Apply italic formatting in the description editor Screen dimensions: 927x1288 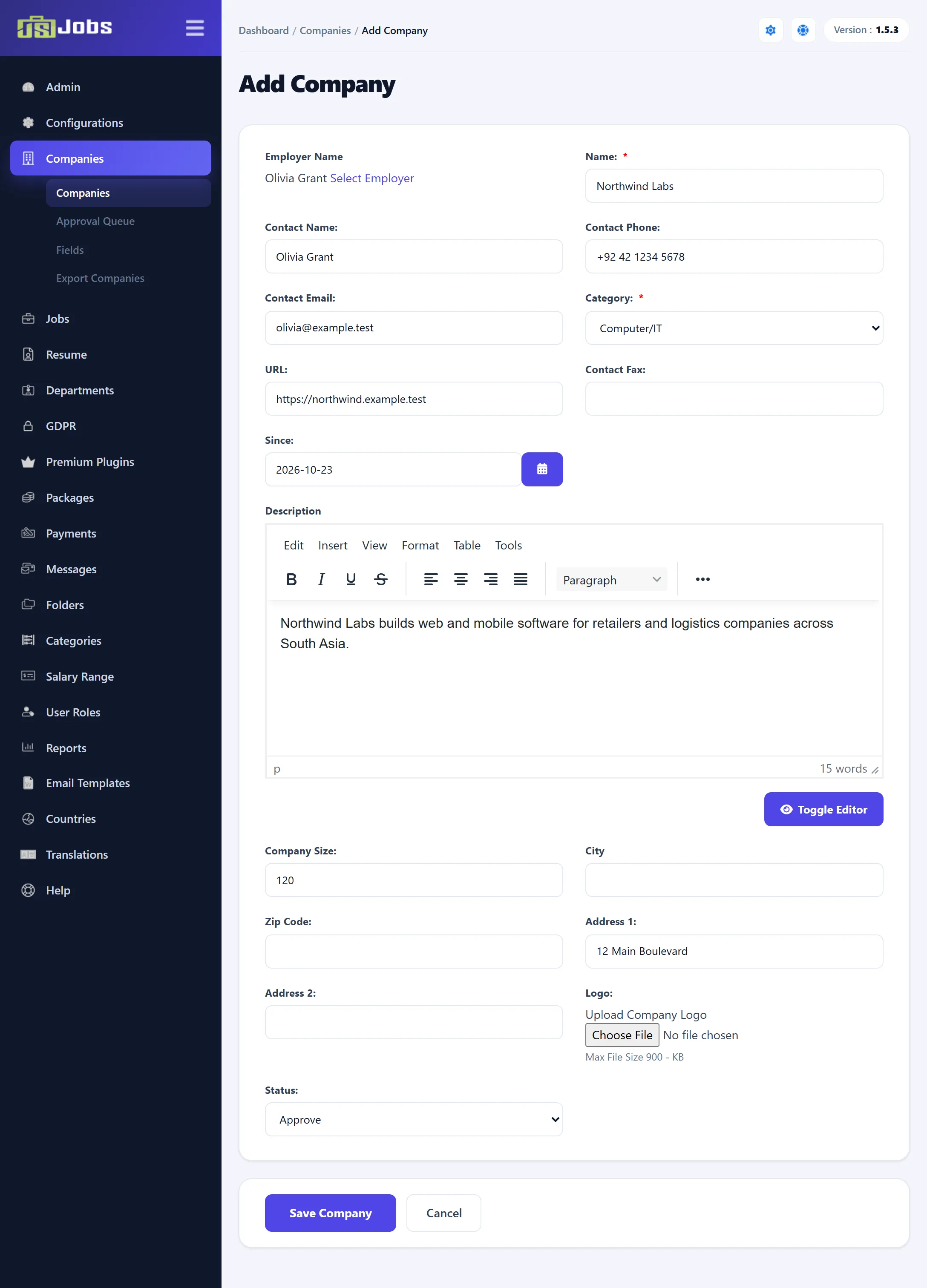(x=321, y=579)
